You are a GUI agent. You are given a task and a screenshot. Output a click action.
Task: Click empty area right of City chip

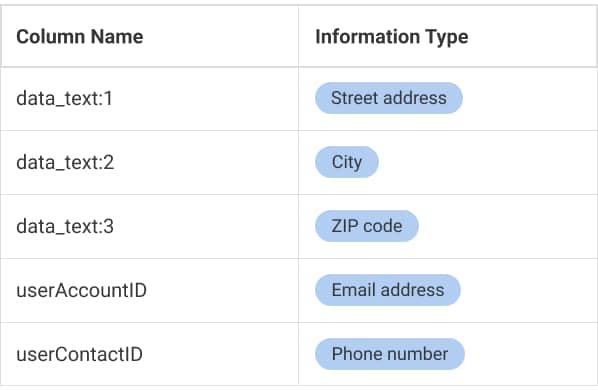(x=486, y=162)
